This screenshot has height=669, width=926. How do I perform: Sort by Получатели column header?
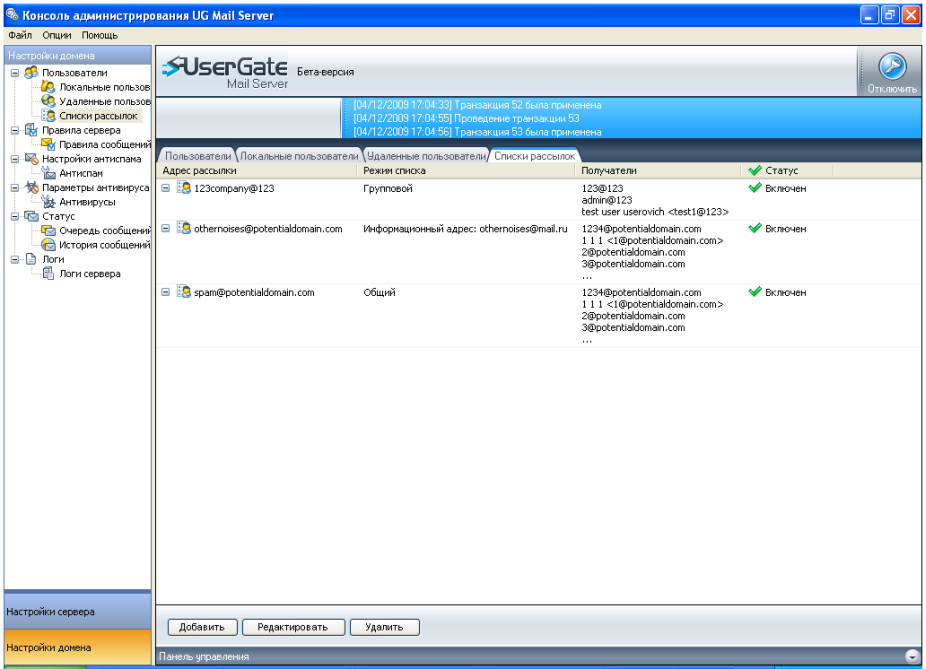(x=657, y=170)
